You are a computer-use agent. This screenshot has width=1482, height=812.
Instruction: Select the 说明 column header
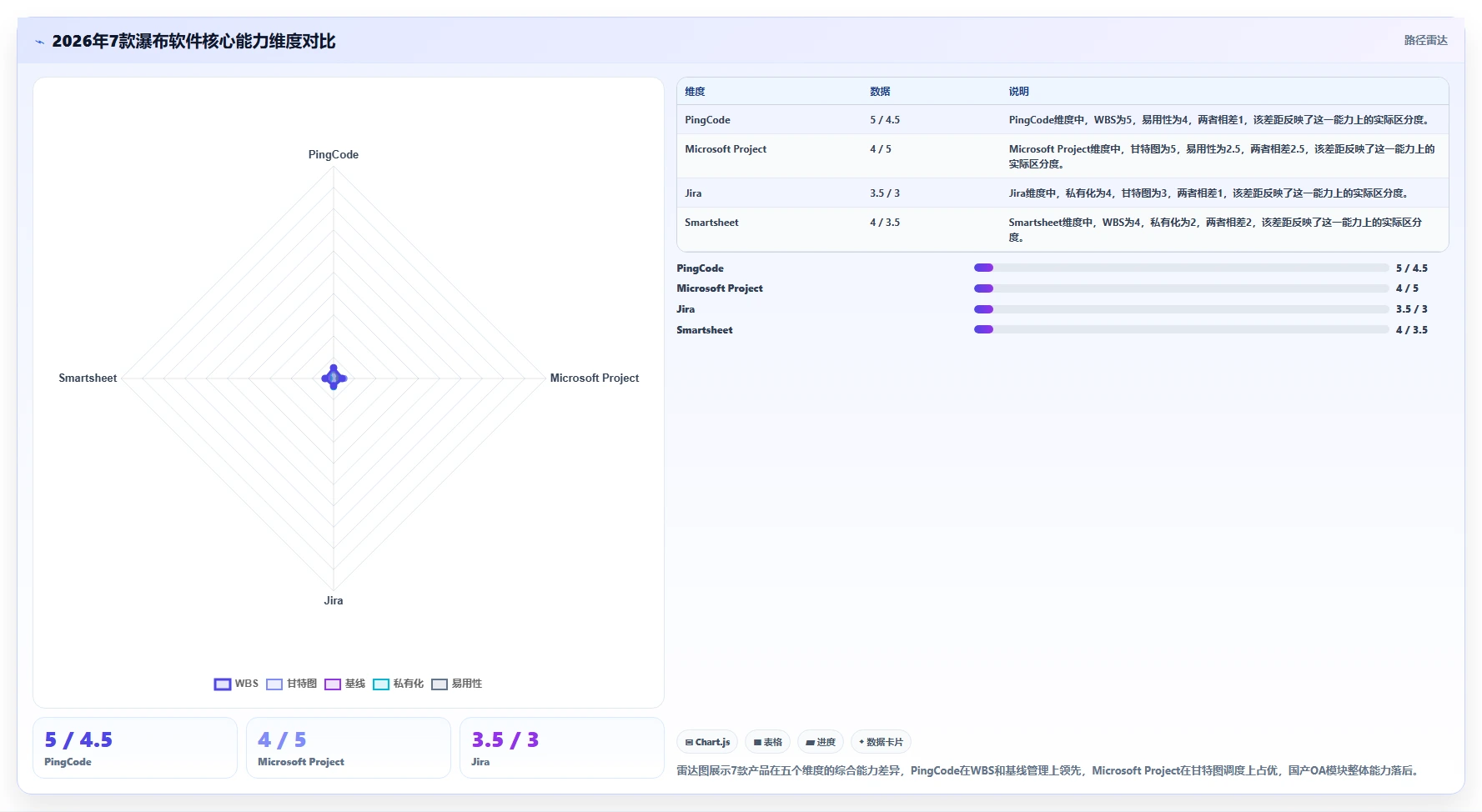[x=1018, y=92]
